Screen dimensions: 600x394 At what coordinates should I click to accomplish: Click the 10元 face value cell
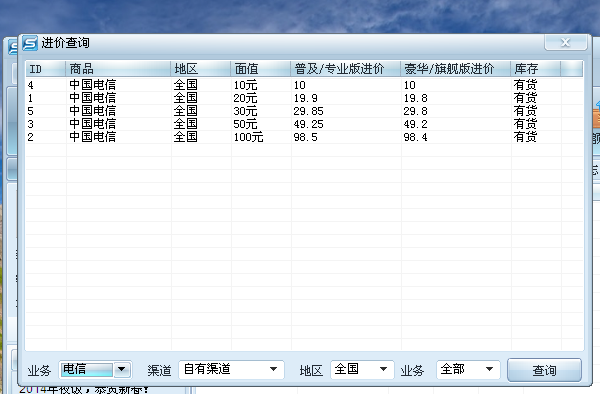(245, 85)
